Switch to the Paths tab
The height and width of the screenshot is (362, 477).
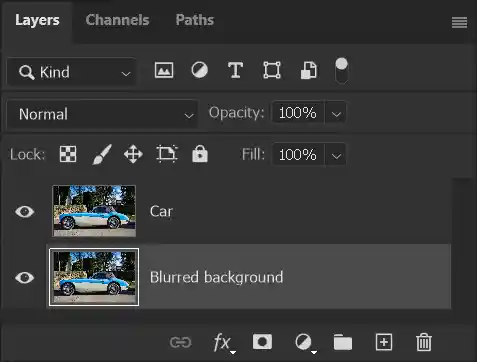click(195, 20)
